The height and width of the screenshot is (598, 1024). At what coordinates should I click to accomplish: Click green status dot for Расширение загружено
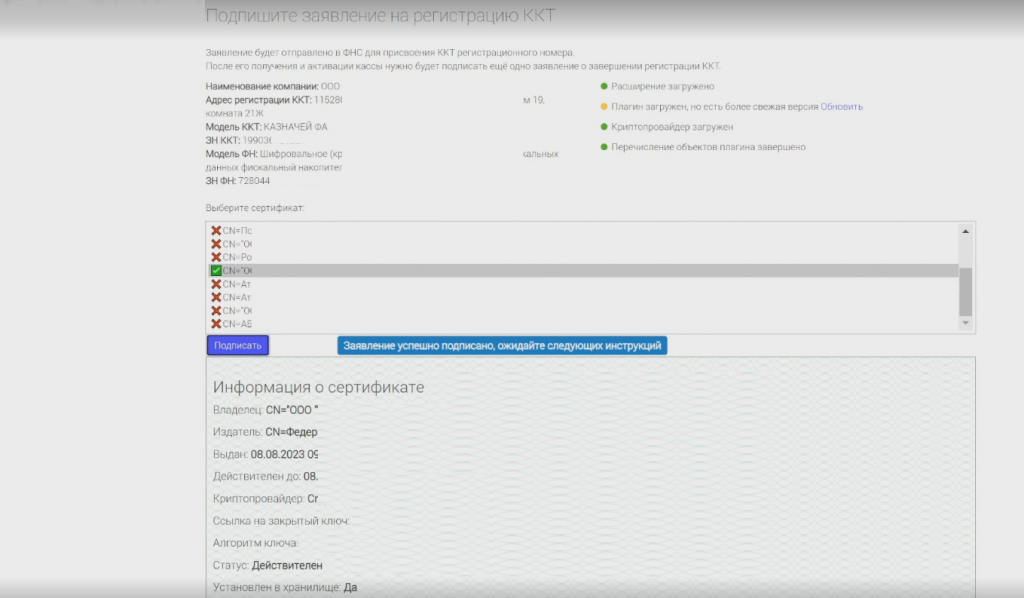tap(604, 86)
